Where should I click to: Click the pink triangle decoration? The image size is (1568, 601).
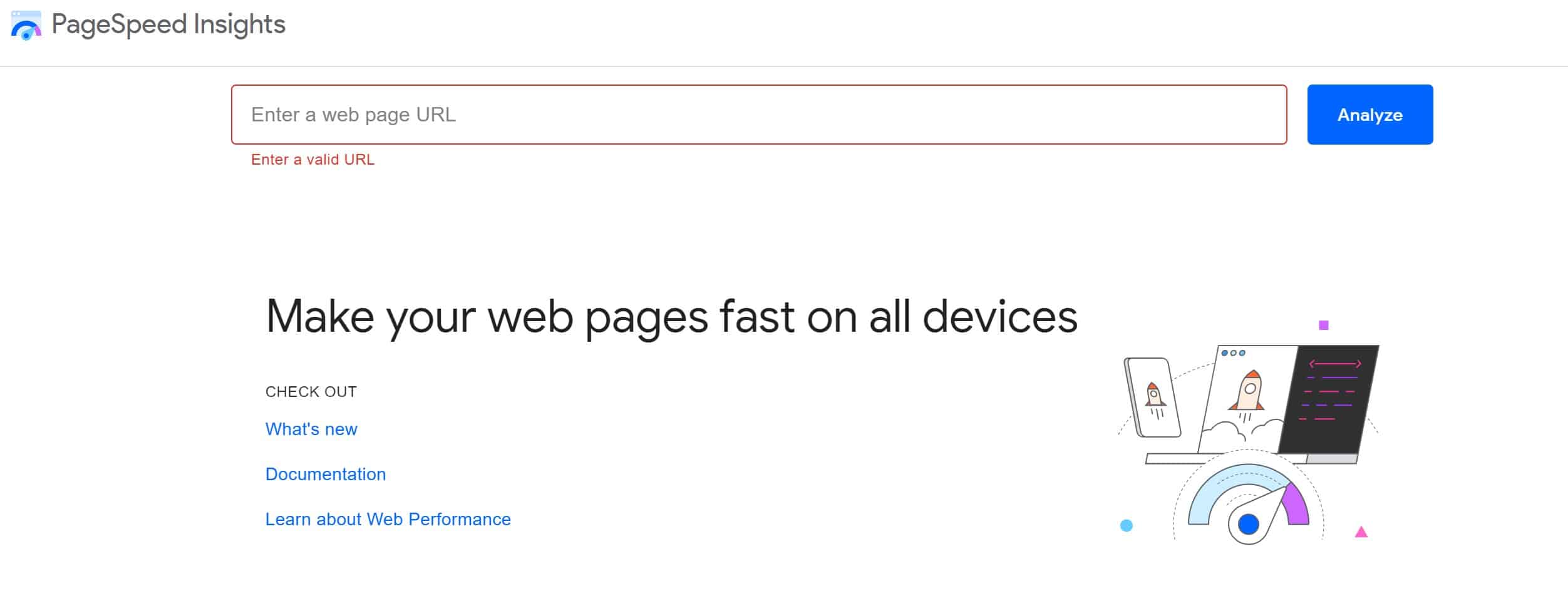pos(1361,532)
